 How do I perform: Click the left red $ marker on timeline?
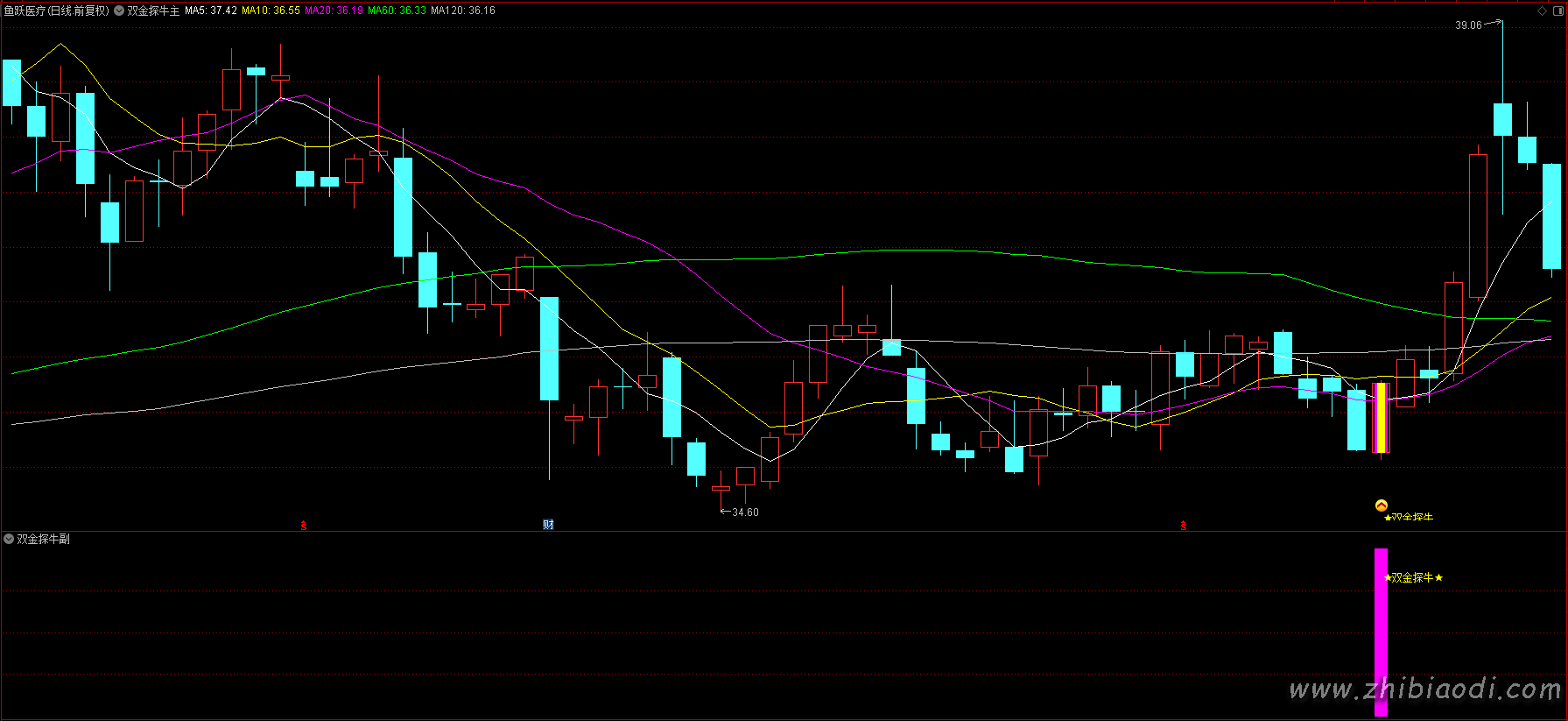[304, 526]
